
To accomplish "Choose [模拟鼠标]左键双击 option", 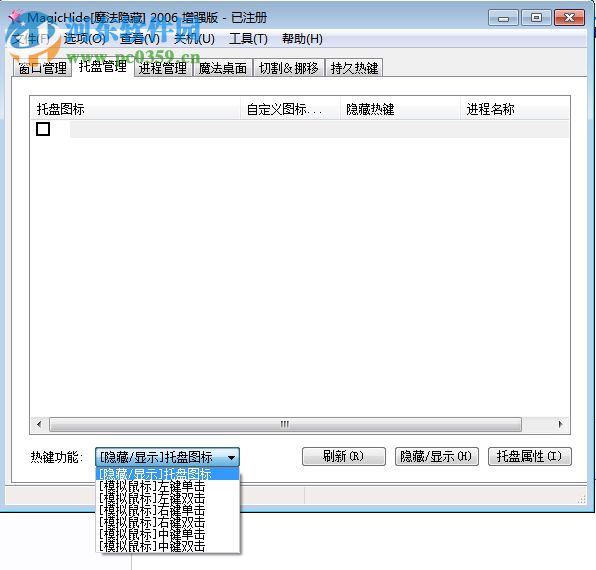I will 168,498.
